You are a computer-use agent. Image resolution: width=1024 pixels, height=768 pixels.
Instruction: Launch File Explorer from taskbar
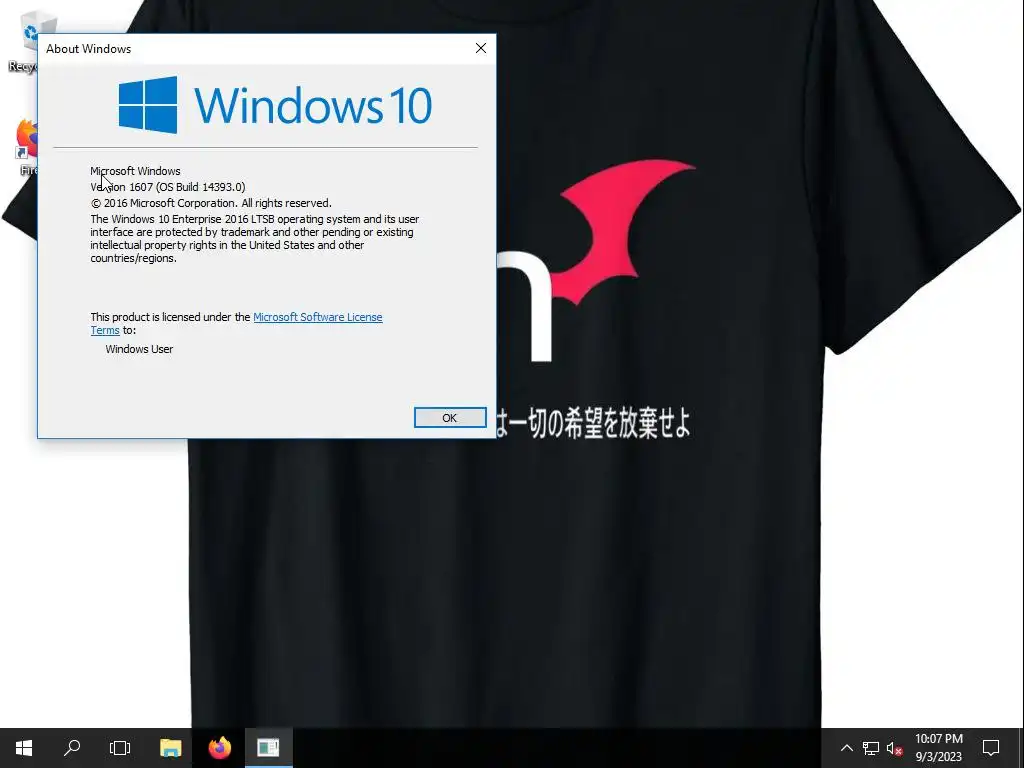coord(170,748)
